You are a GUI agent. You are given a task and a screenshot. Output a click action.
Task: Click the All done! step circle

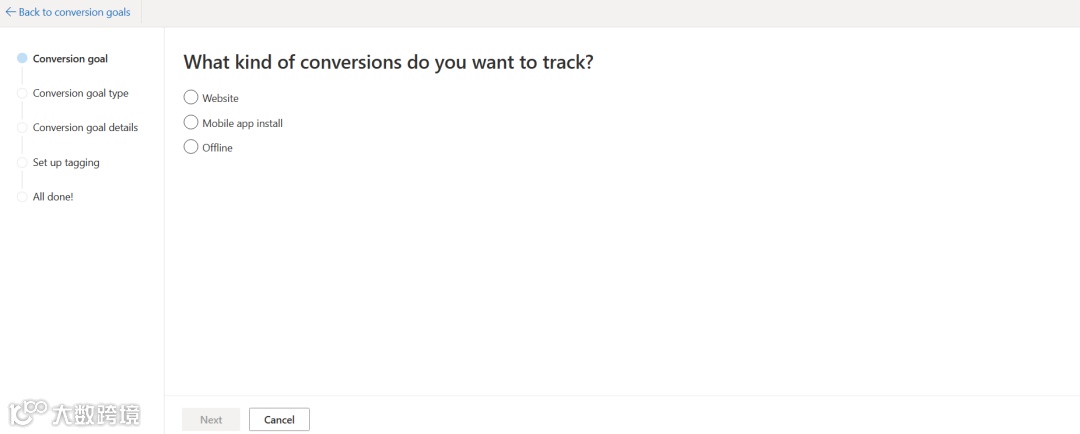(x=22, y=197)
